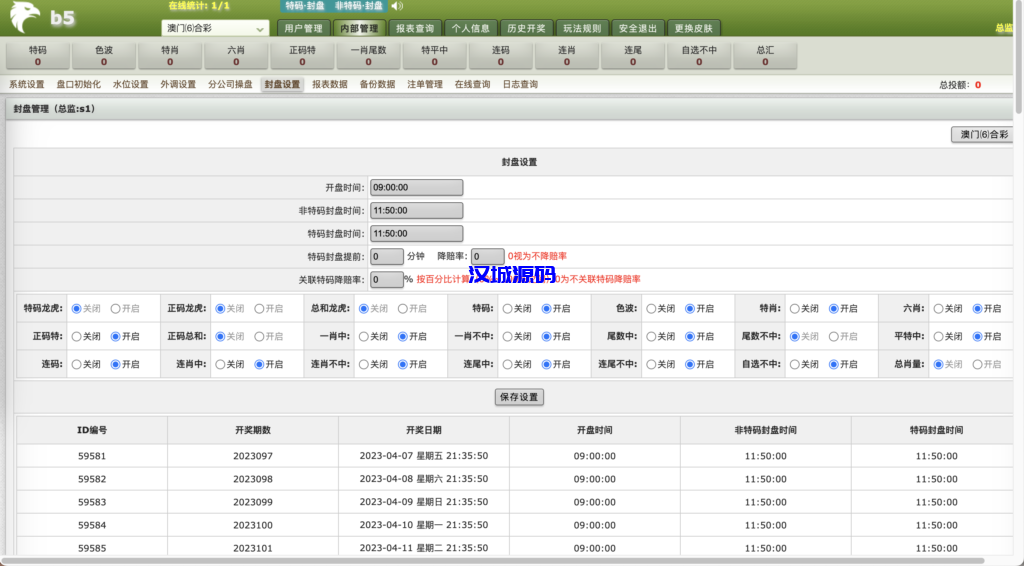Open the 个人信息 menu tab
Viewport: 1024px width, 566px height.
(470, 28)
